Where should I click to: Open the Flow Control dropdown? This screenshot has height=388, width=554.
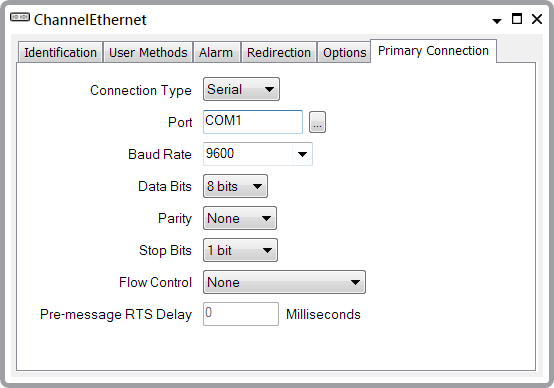click(x=284, y=282)
